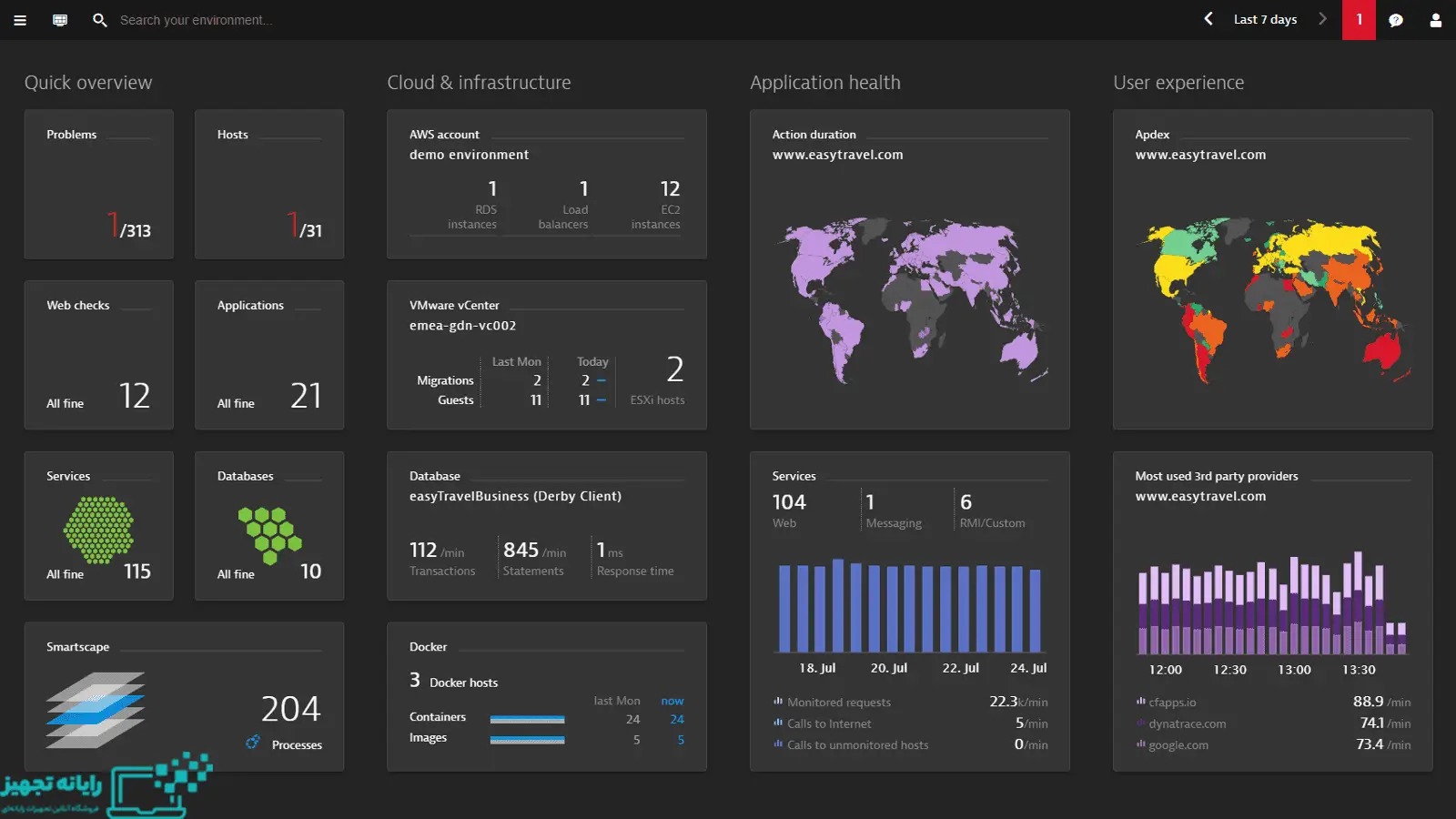Click '74.1 /min' dynatrace.com value
Screen dimensions: 1456x819
1385,723
